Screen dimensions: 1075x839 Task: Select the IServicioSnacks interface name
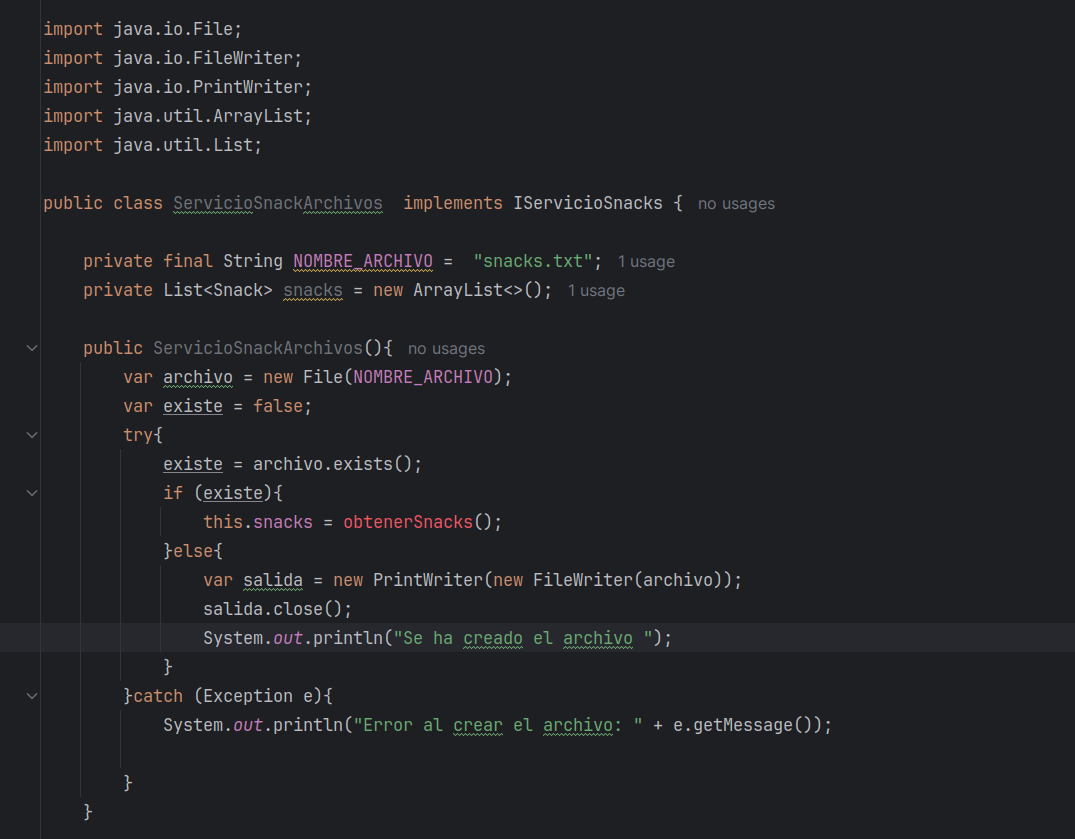(588, 203)
